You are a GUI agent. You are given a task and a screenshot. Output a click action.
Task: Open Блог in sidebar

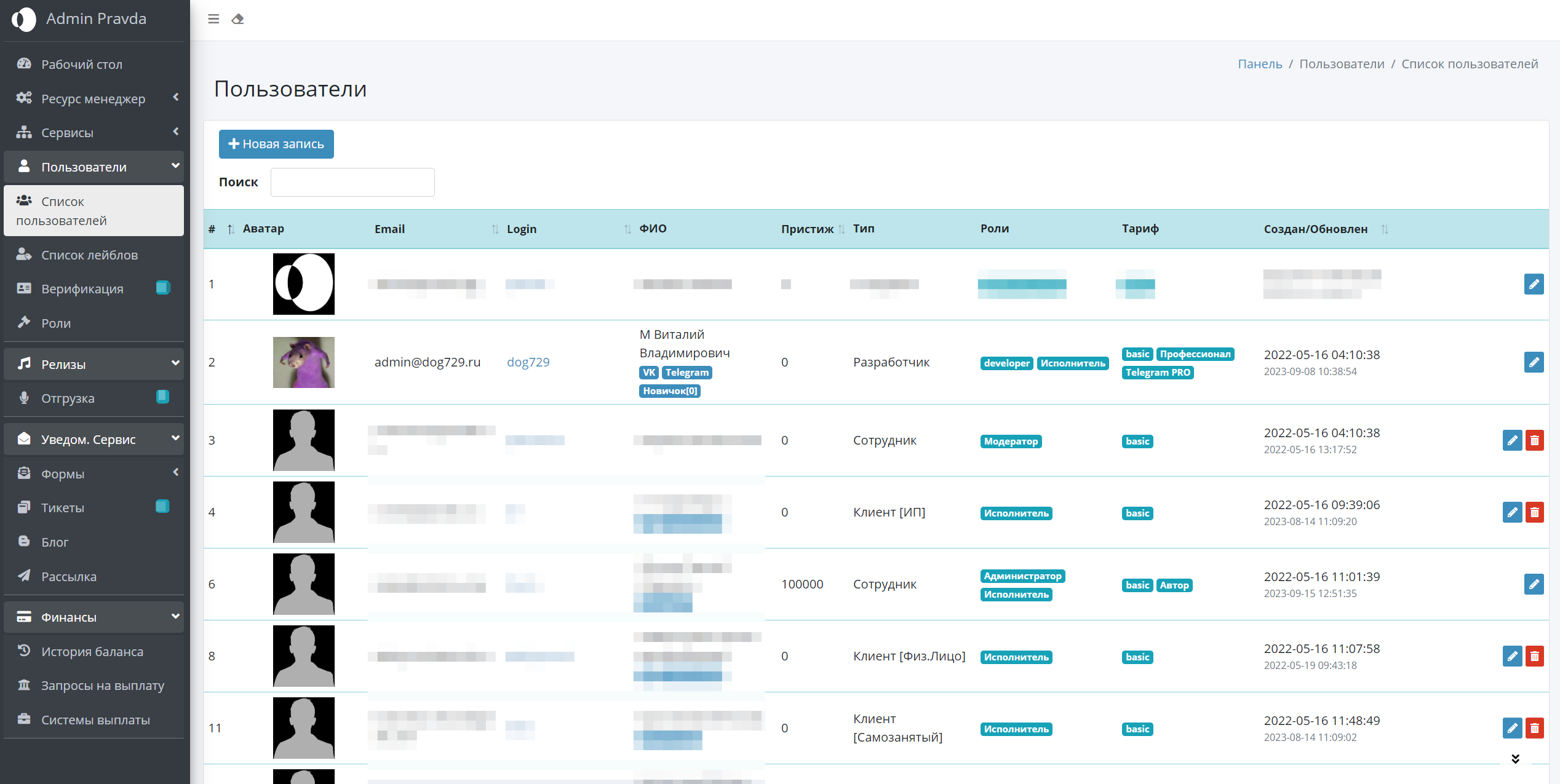94,542
